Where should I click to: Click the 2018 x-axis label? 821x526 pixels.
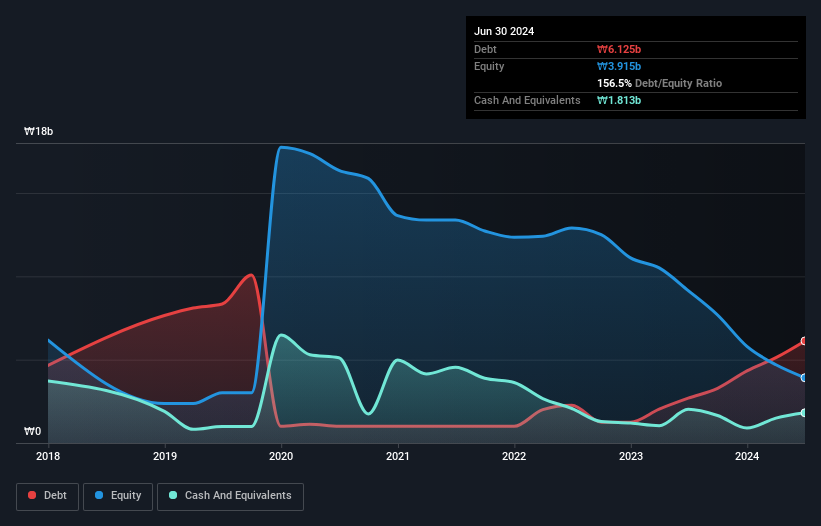click(48, 456)
